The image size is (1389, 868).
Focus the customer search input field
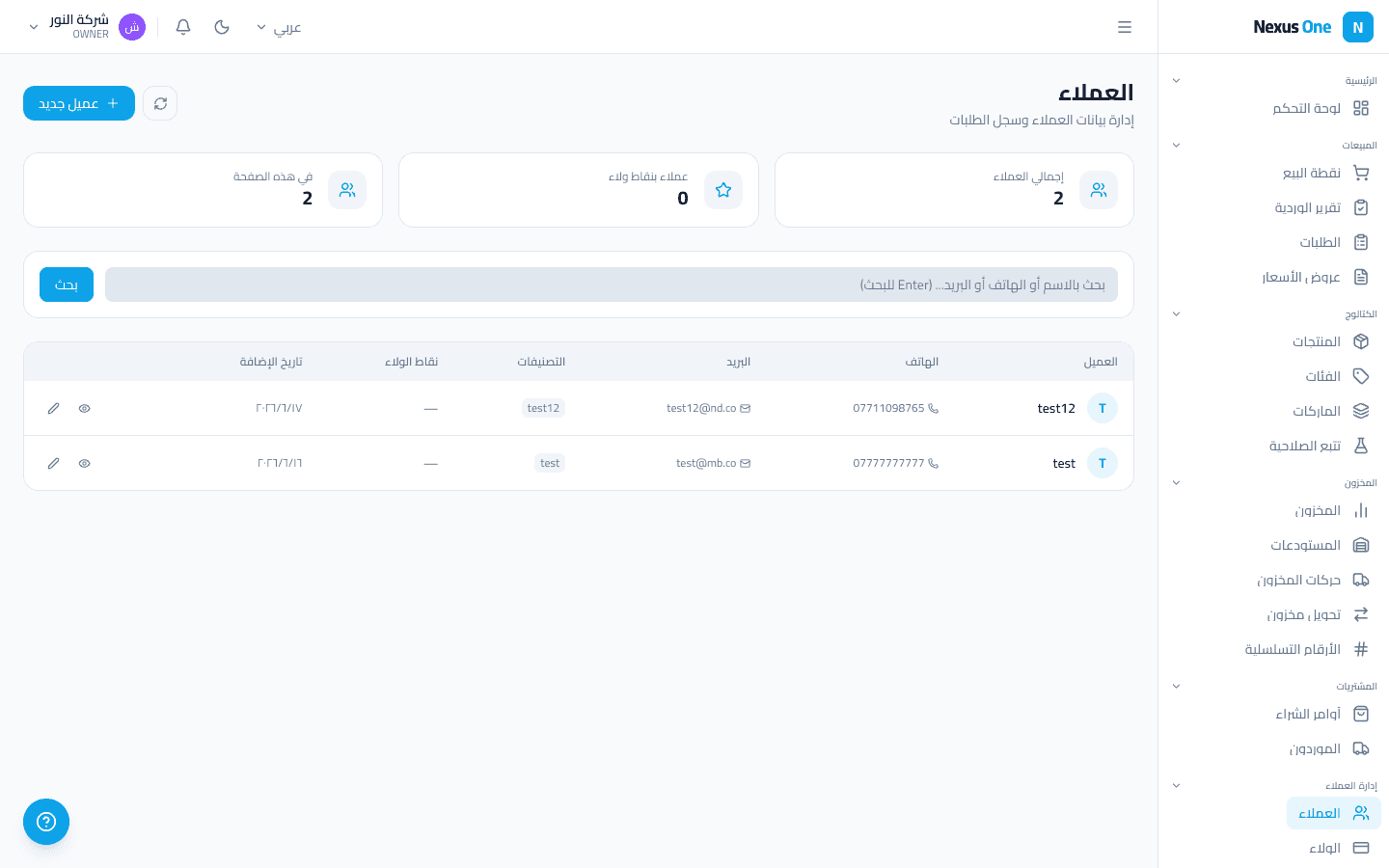tap(612, 285)
